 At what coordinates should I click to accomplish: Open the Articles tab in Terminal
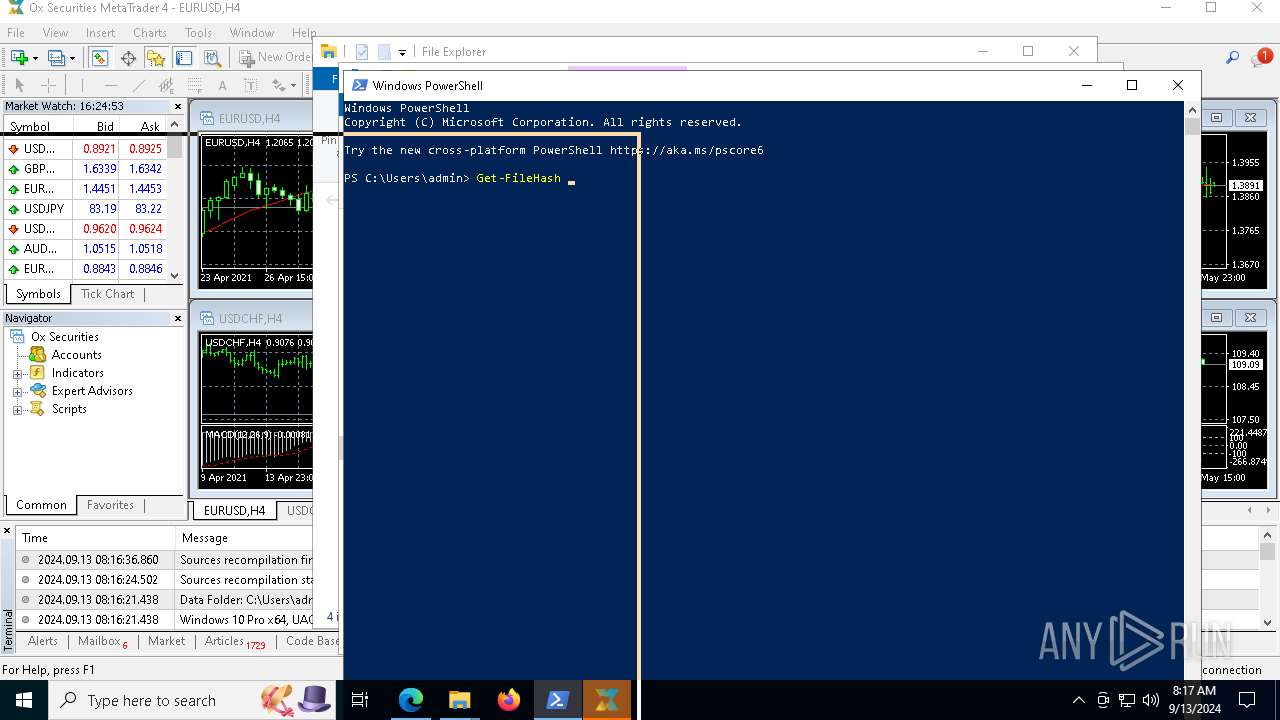(x=234, y=641)
